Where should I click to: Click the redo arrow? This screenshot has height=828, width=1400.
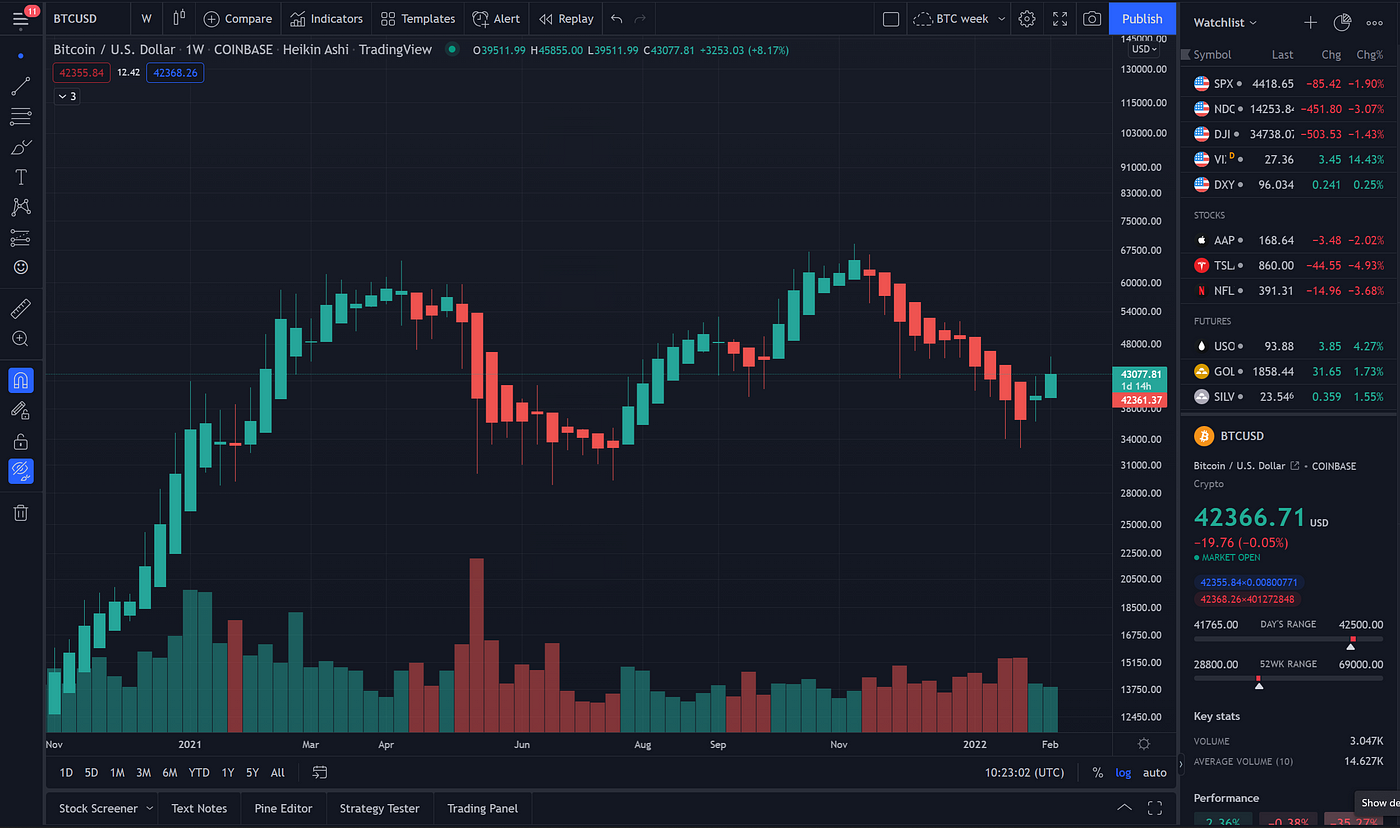pyautogui.click(x=640, y=18)
